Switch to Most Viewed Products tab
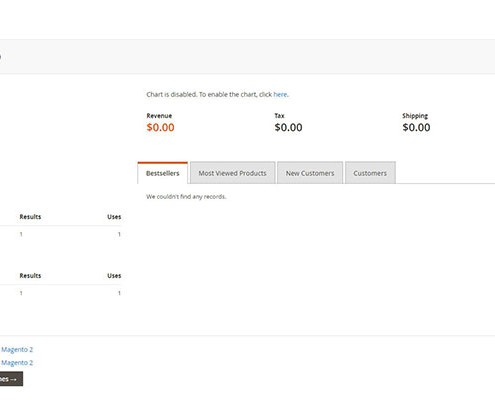495x400 pixels. point(232,173)
